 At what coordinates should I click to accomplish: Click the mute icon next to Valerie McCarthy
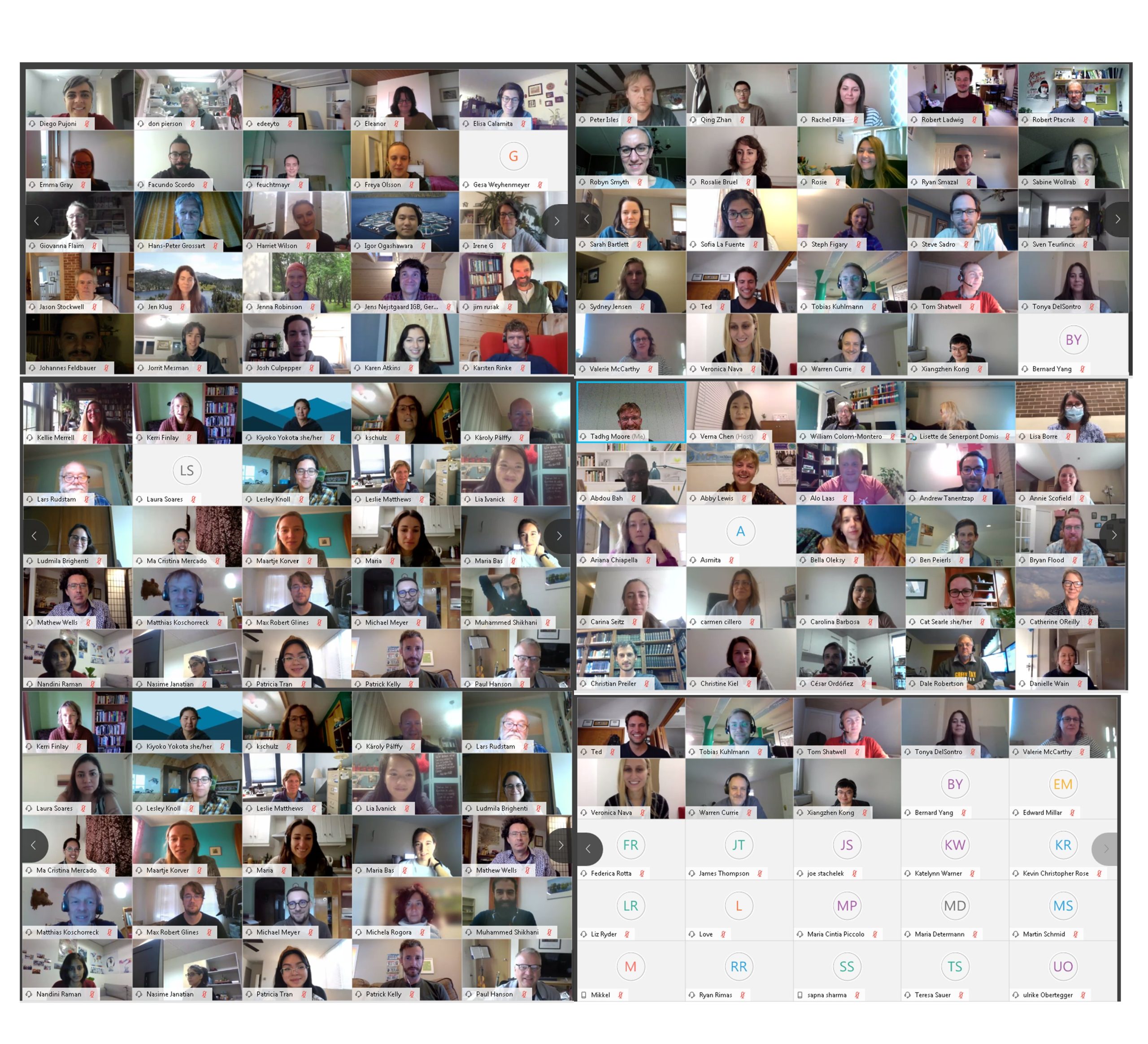pyautogui.click(x=651, y=371)
